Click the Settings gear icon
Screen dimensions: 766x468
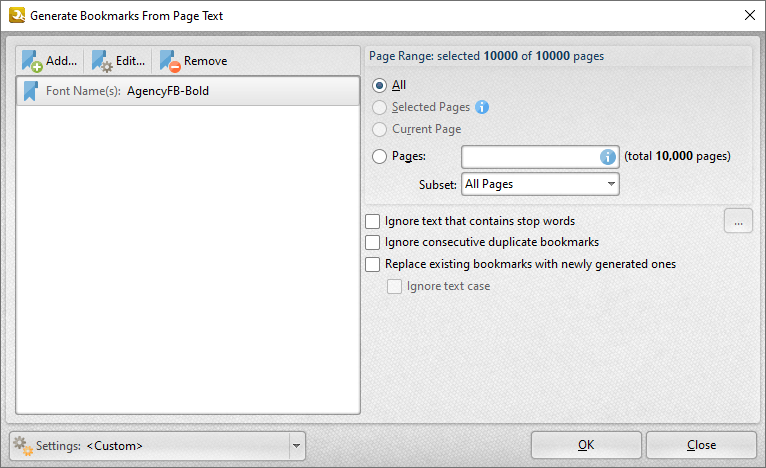pos(22,446)
